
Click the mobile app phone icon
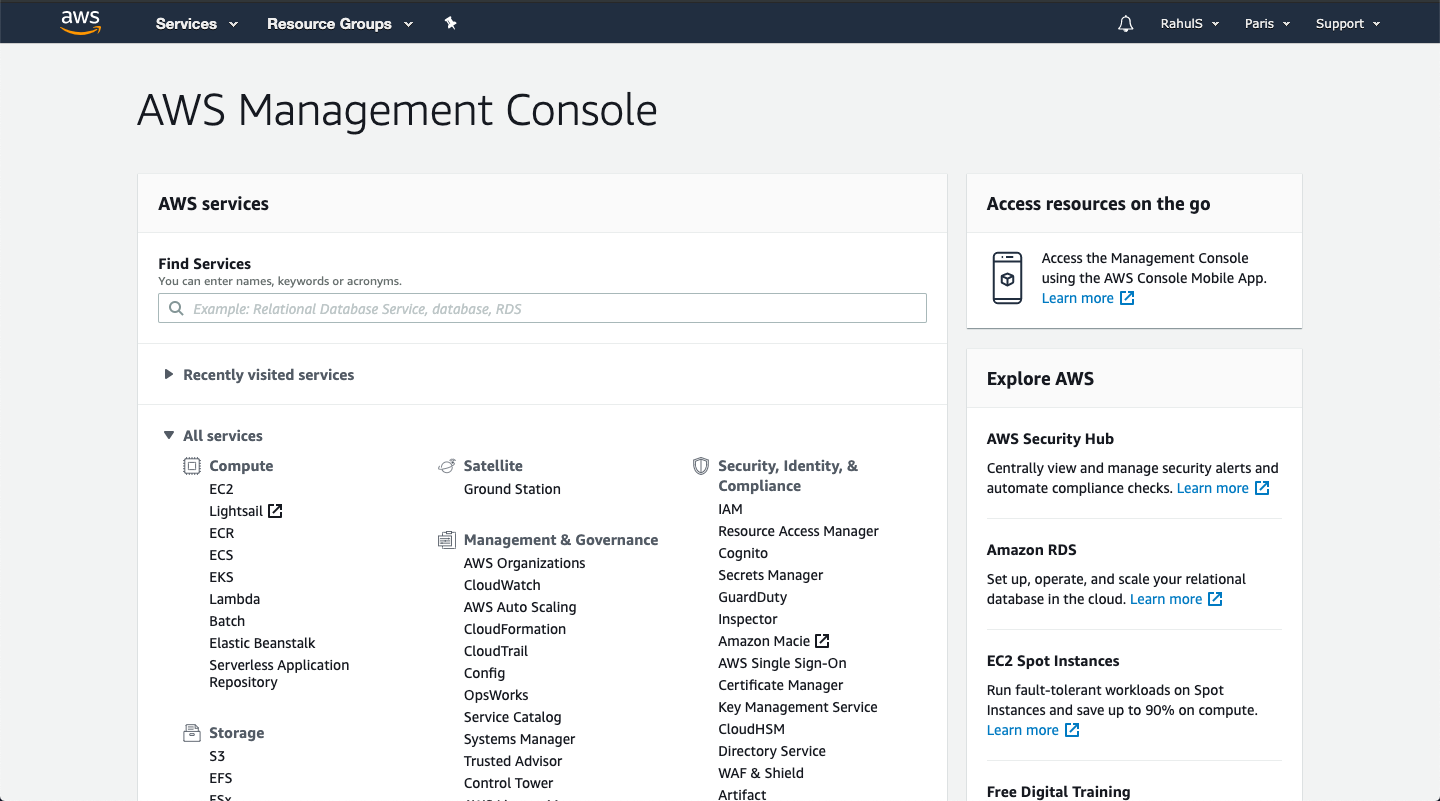tap(1007, 278)
